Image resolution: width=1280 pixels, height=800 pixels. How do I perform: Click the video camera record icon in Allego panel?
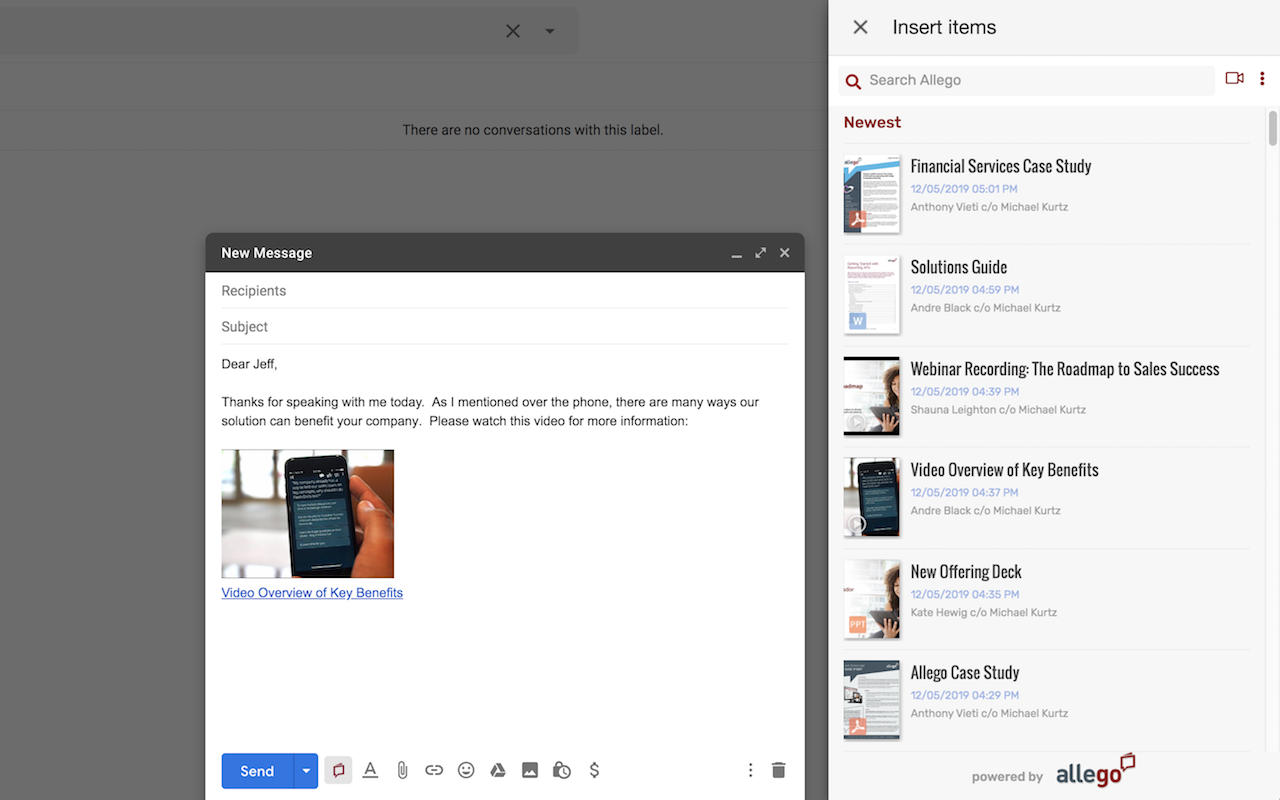click(x=1235, y=78)
